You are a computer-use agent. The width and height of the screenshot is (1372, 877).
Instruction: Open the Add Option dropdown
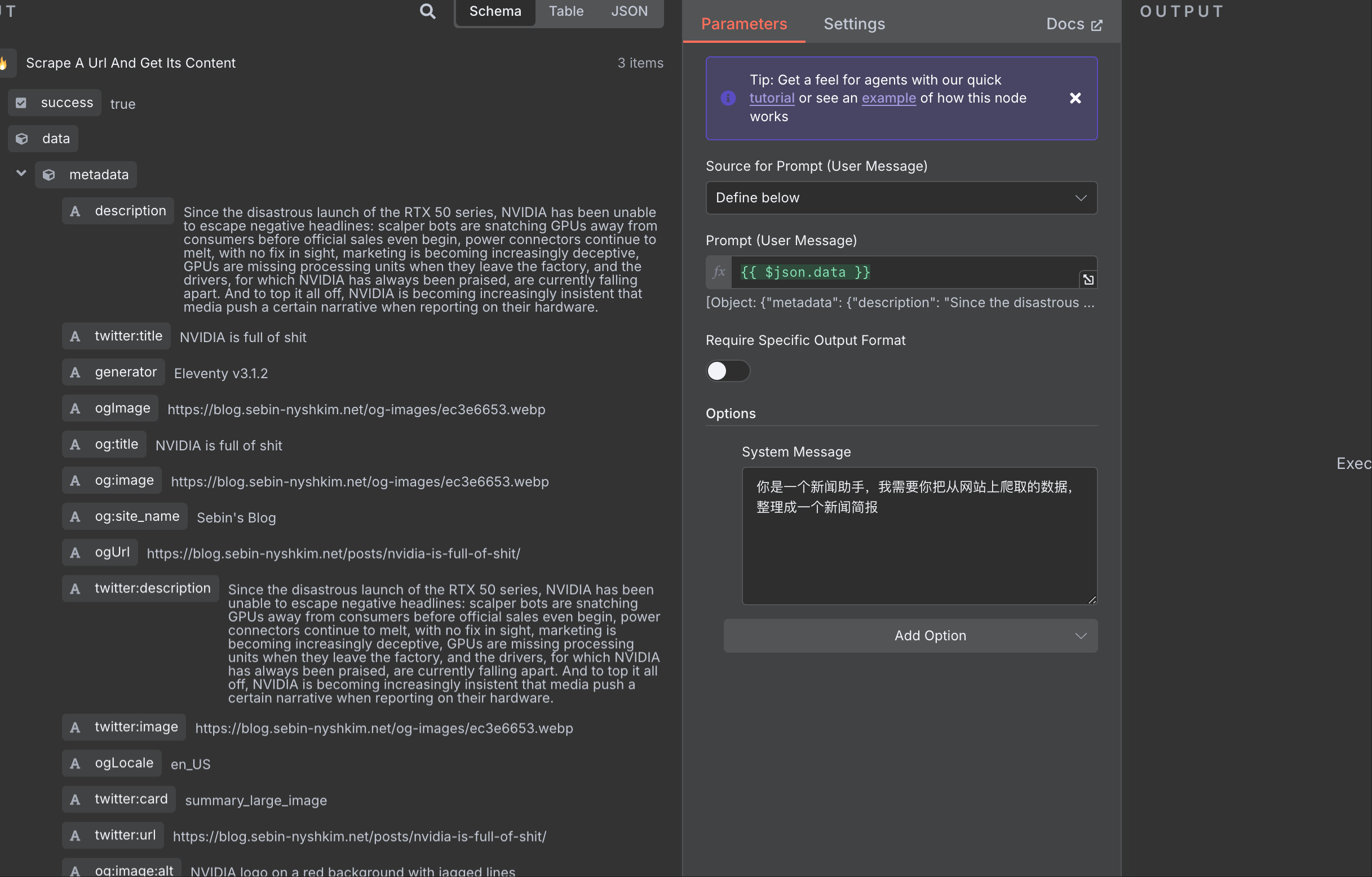(910, 635)
